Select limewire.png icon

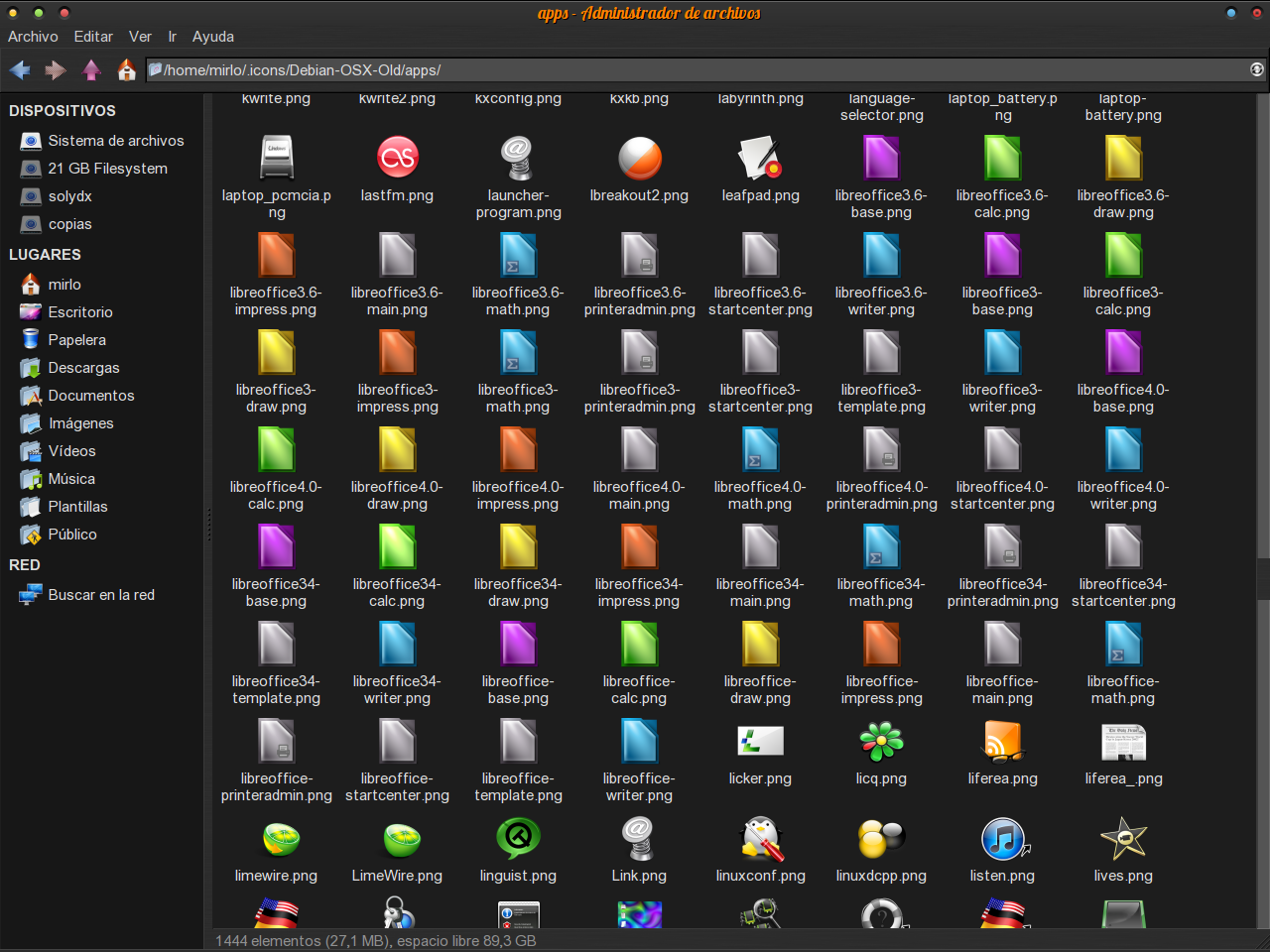[282, 839]
